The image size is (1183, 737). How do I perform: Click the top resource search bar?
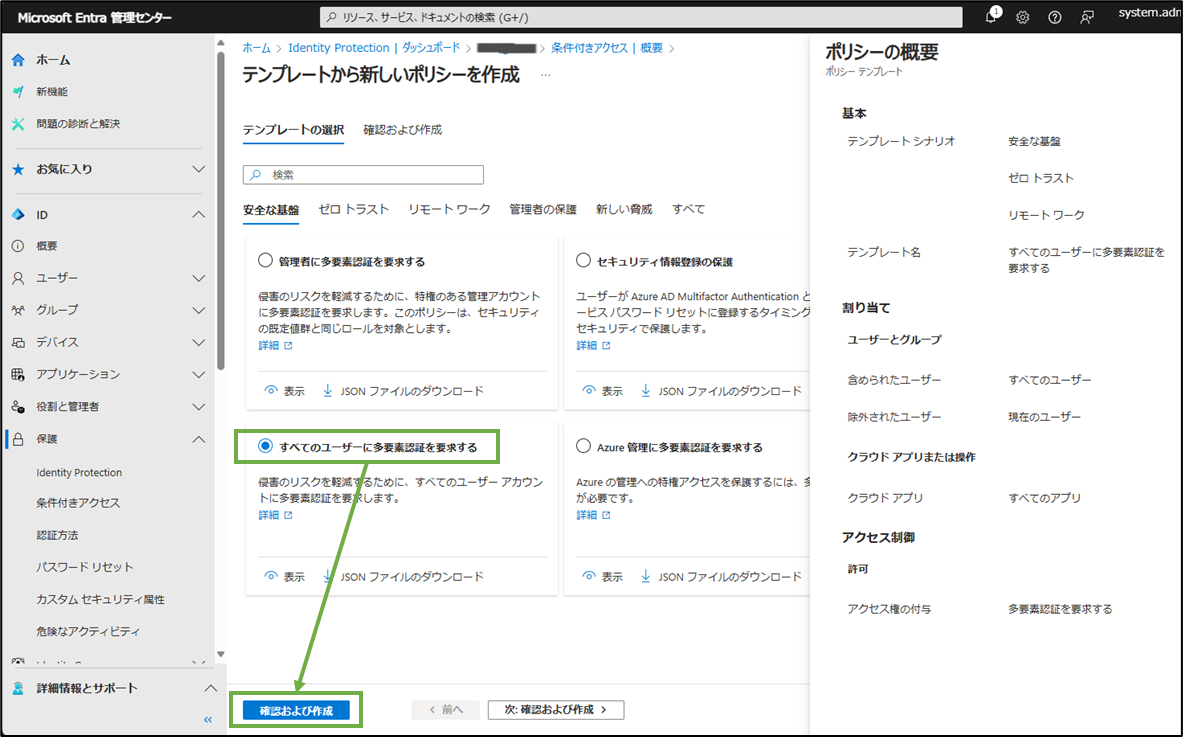pyautogui.click(x=641, y=17)
